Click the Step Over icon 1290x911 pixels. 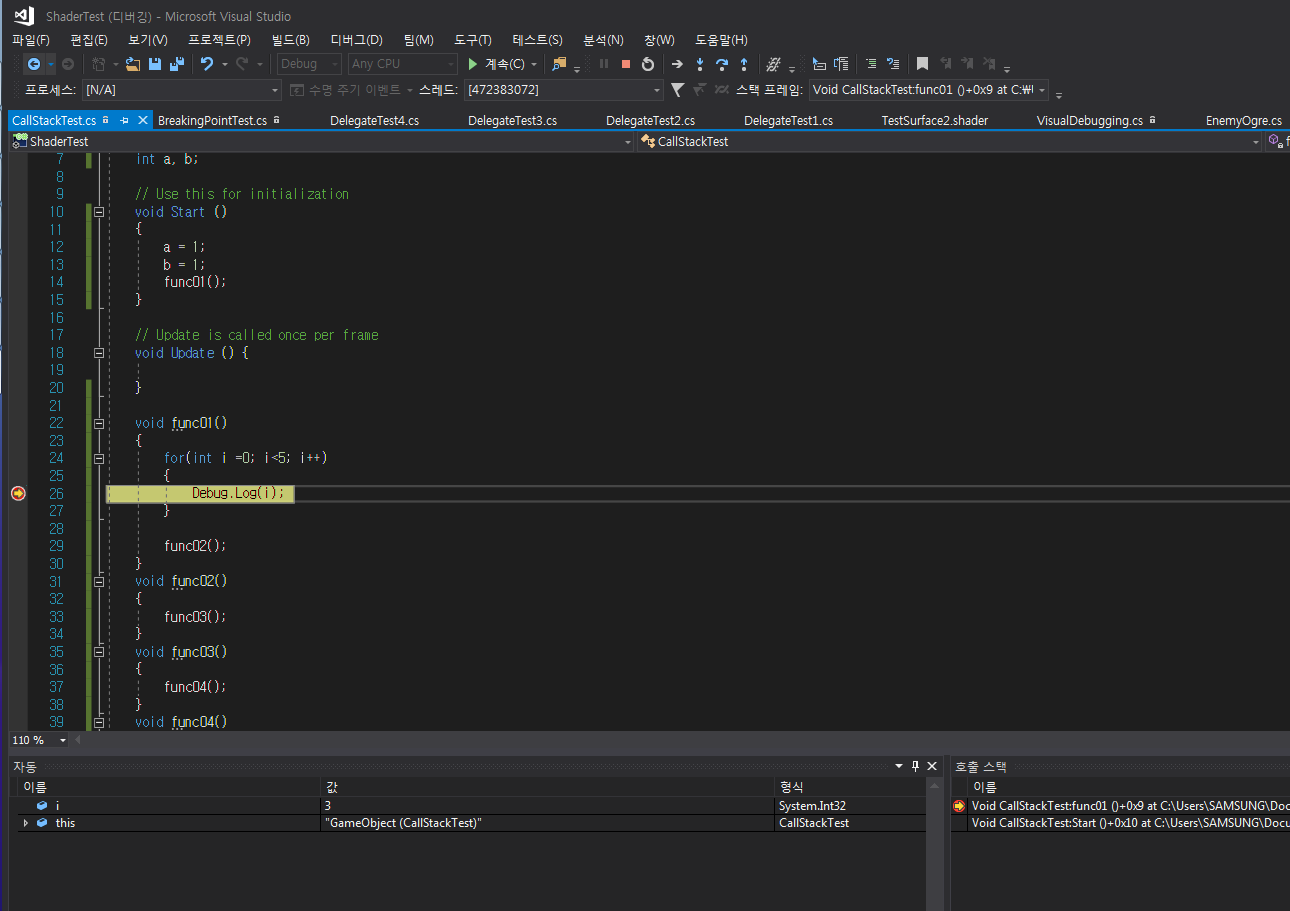coord(722,64)
